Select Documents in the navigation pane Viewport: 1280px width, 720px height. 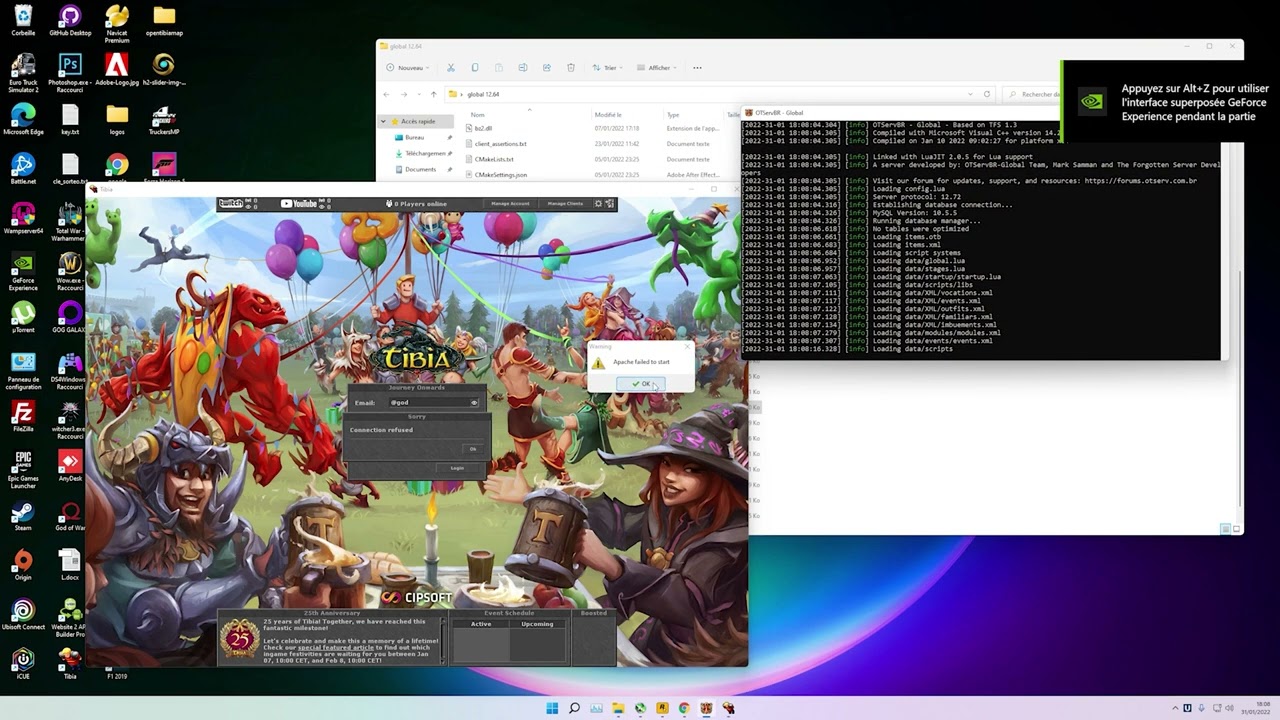click(x=420, y=169)
